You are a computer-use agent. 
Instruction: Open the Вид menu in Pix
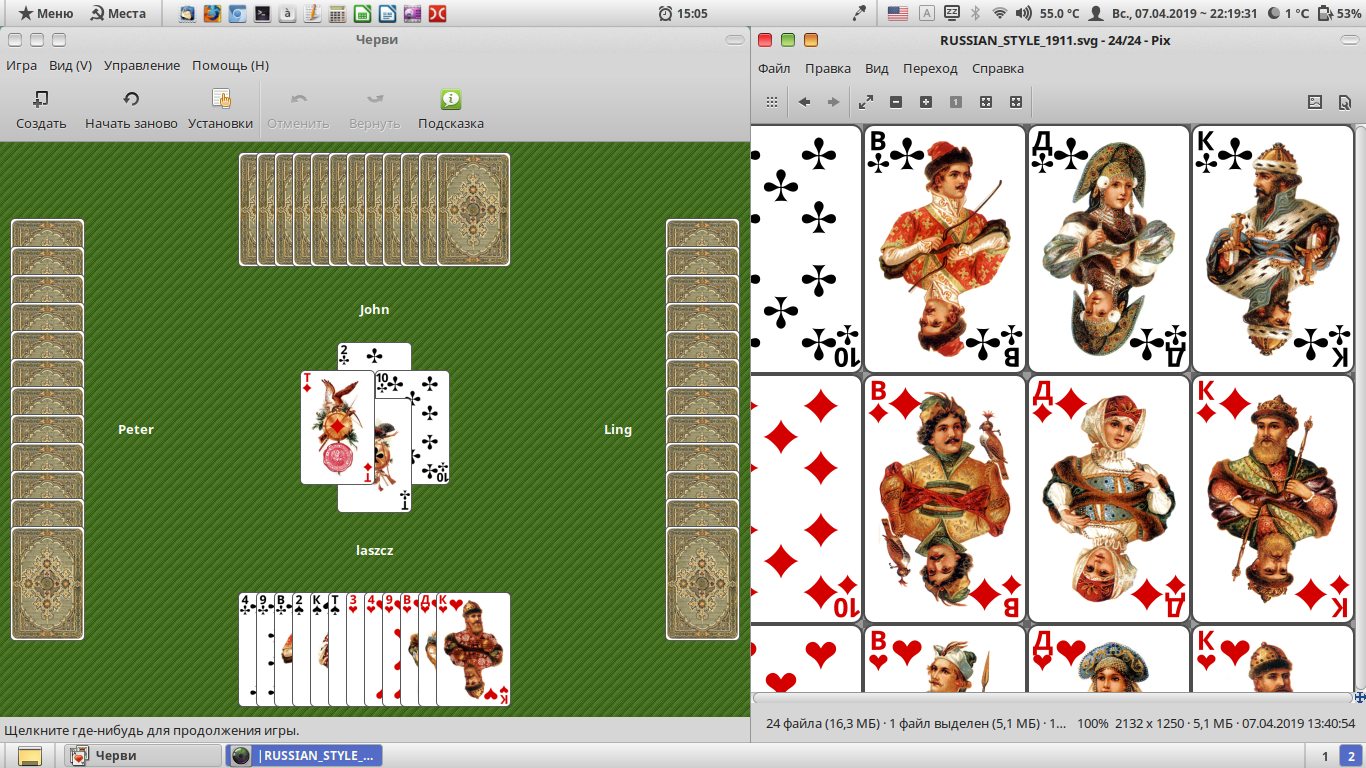pyautogui.click(x=877, y=68)
